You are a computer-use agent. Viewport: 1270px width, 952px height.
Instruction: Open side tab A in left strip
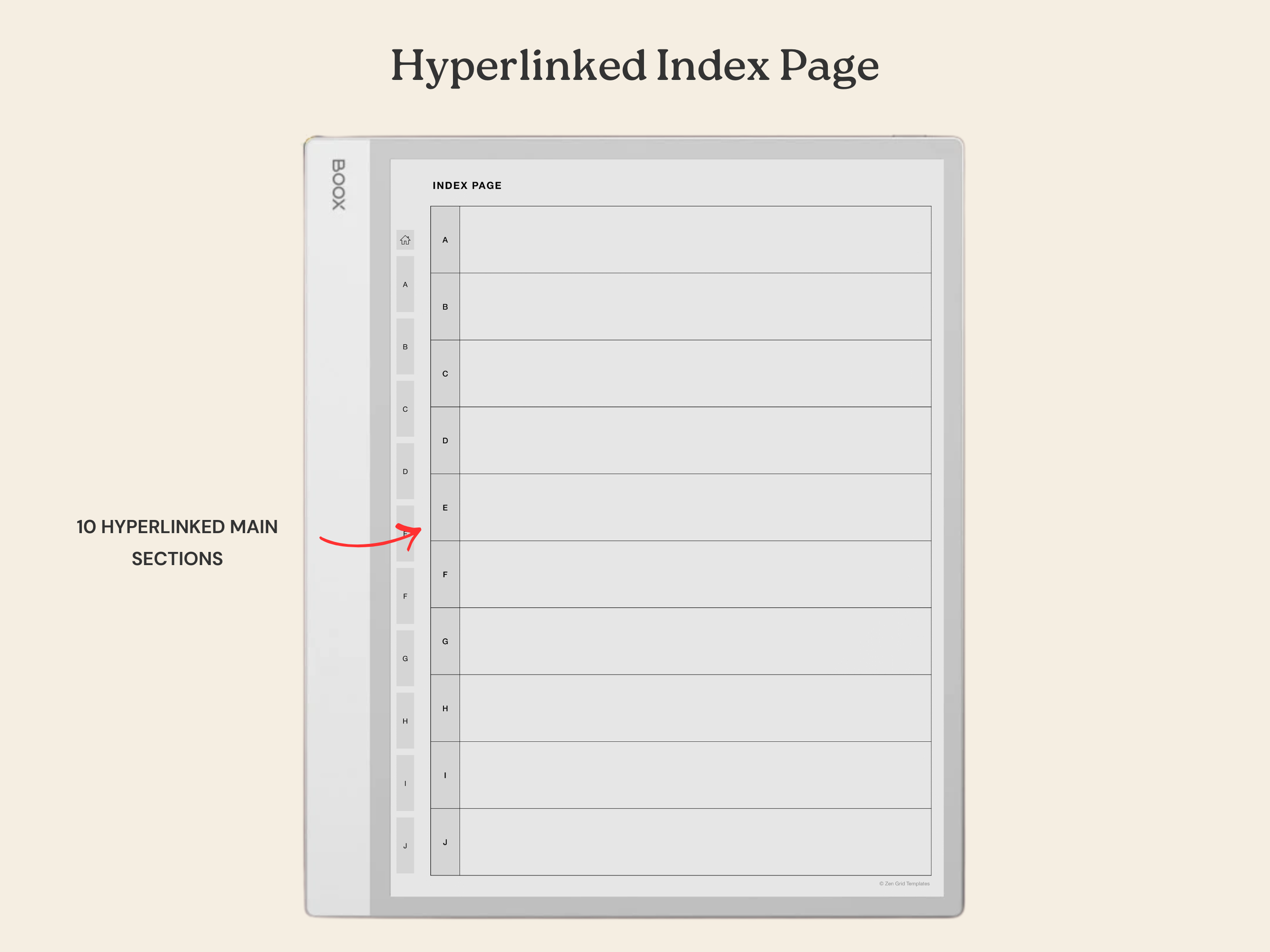[x=405, y=284]
